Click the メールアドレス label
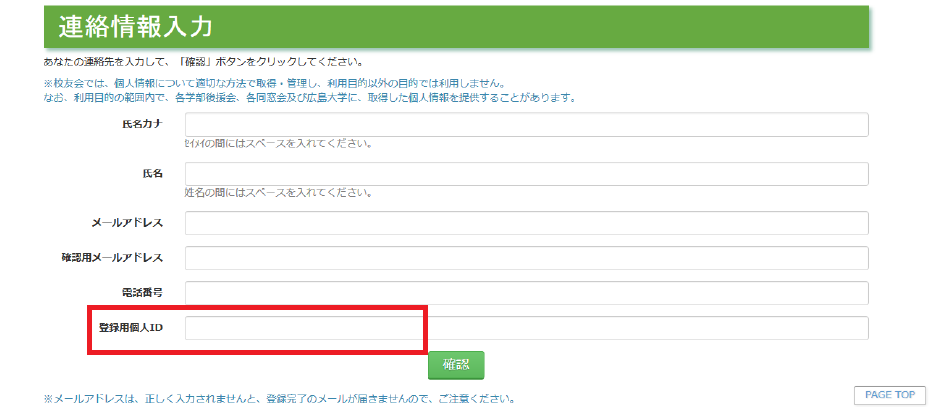This screenshot has width=929, height=407. [127, 223]
